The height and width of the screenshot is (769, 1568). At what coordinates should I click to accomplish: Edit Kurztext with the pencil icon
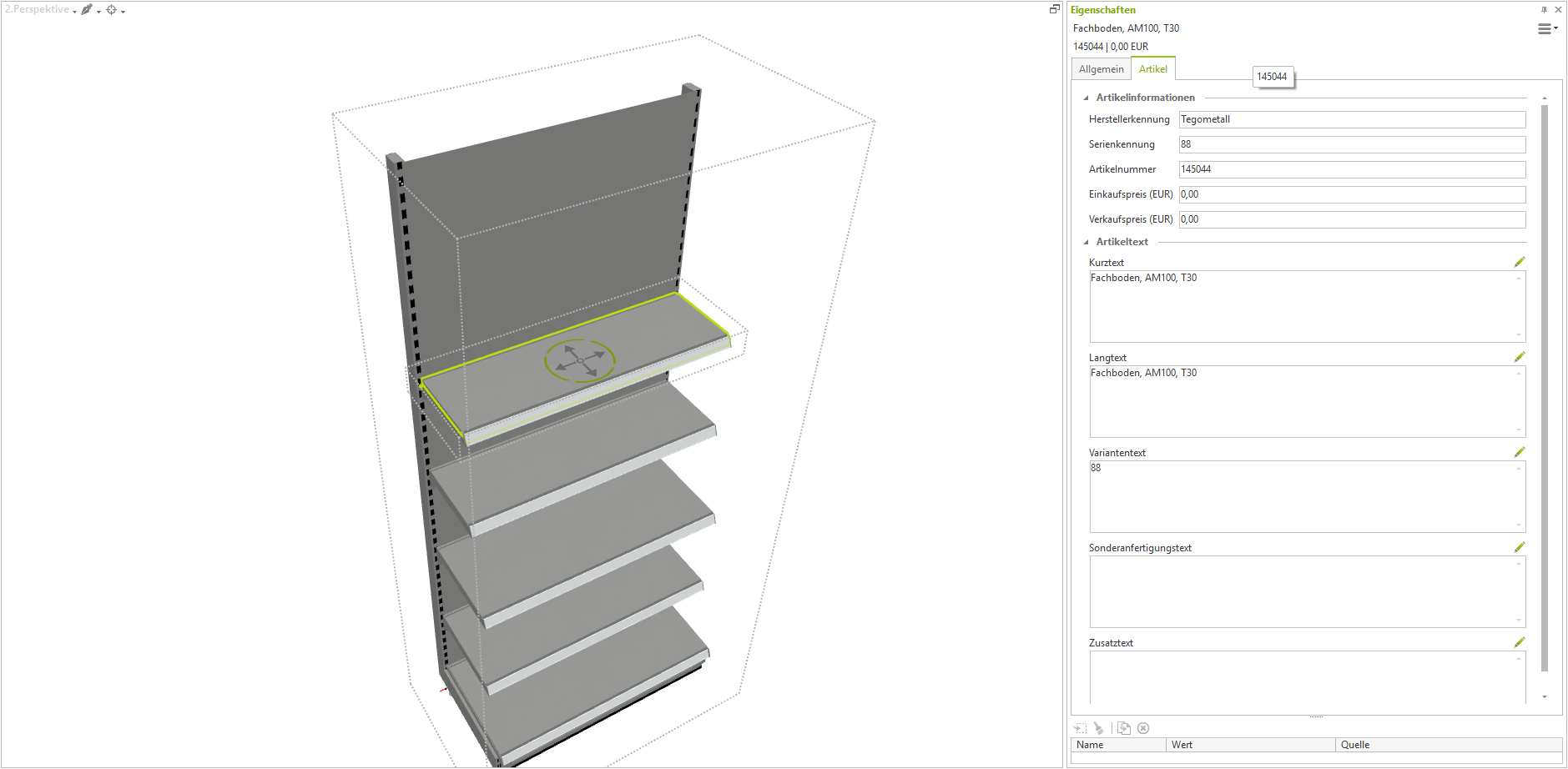1519,262
